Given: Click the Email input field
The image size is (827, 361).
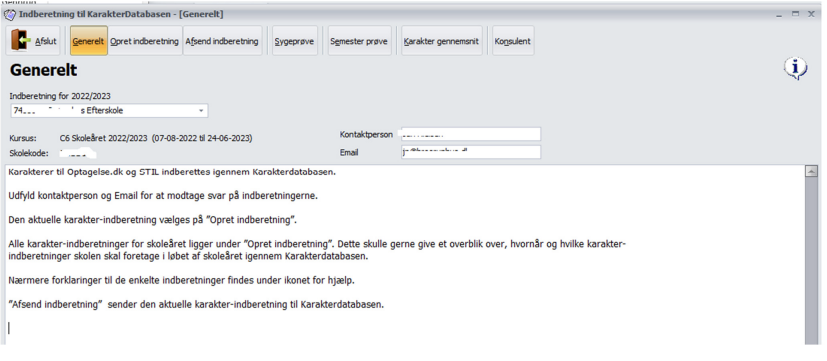Looking at the screenshot, I should 470,152.
